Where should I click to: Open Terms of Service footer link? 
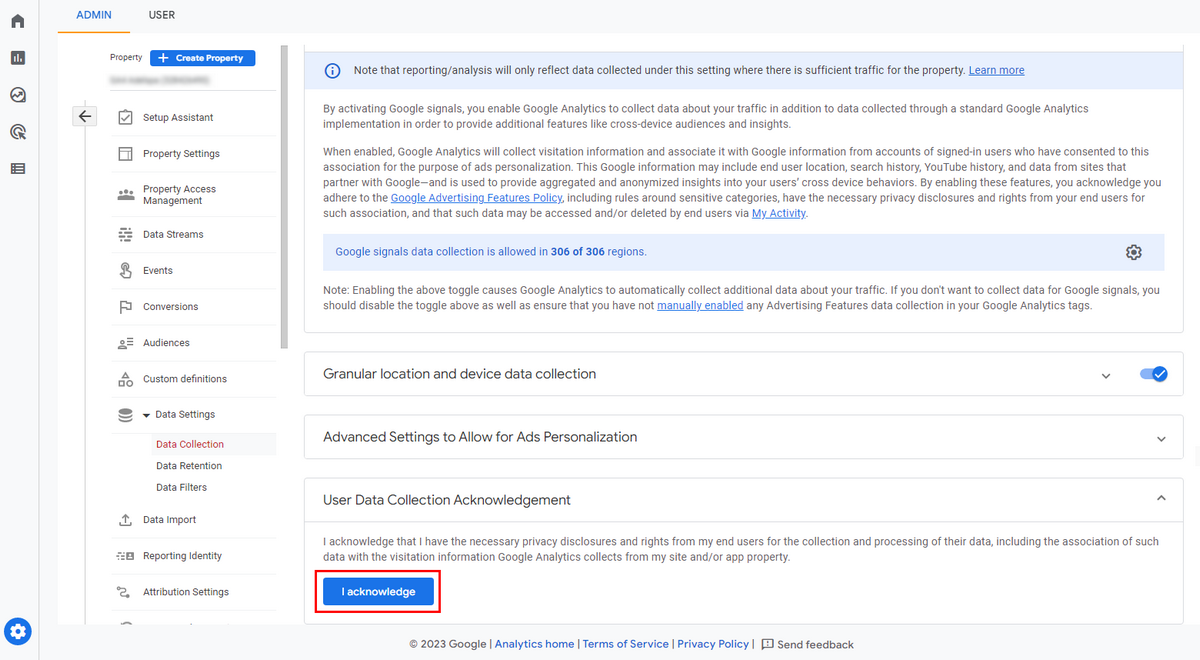tap(626, 644)
